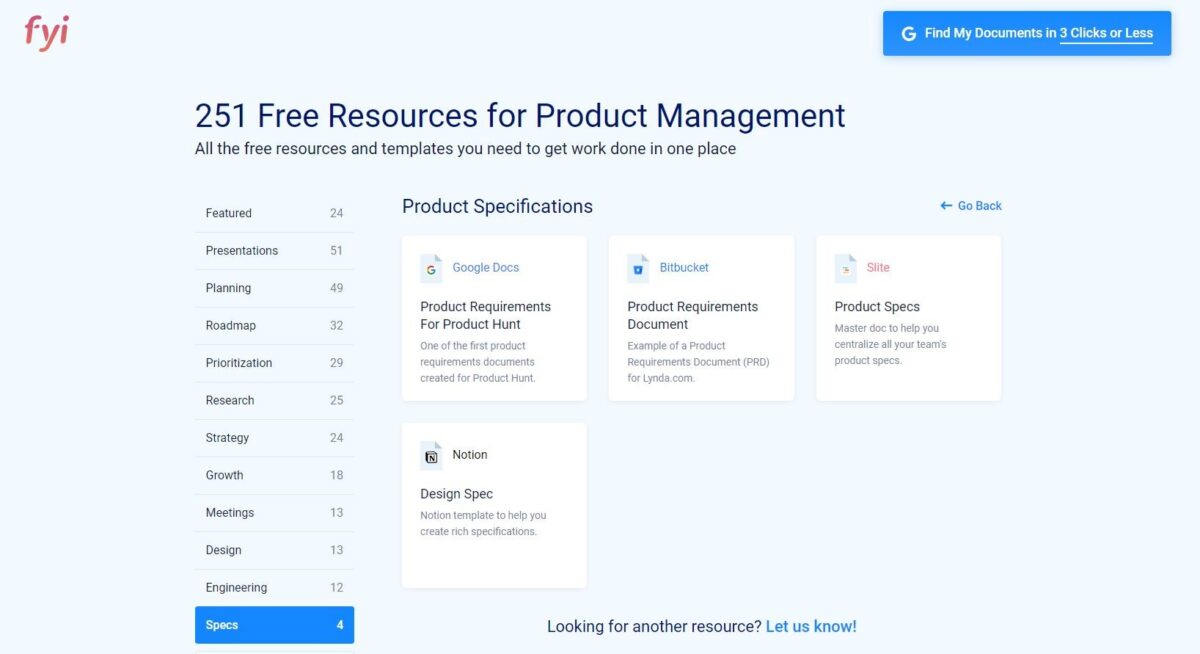Open Product Requirements For Product Hunt title

(x=485, y=315)
